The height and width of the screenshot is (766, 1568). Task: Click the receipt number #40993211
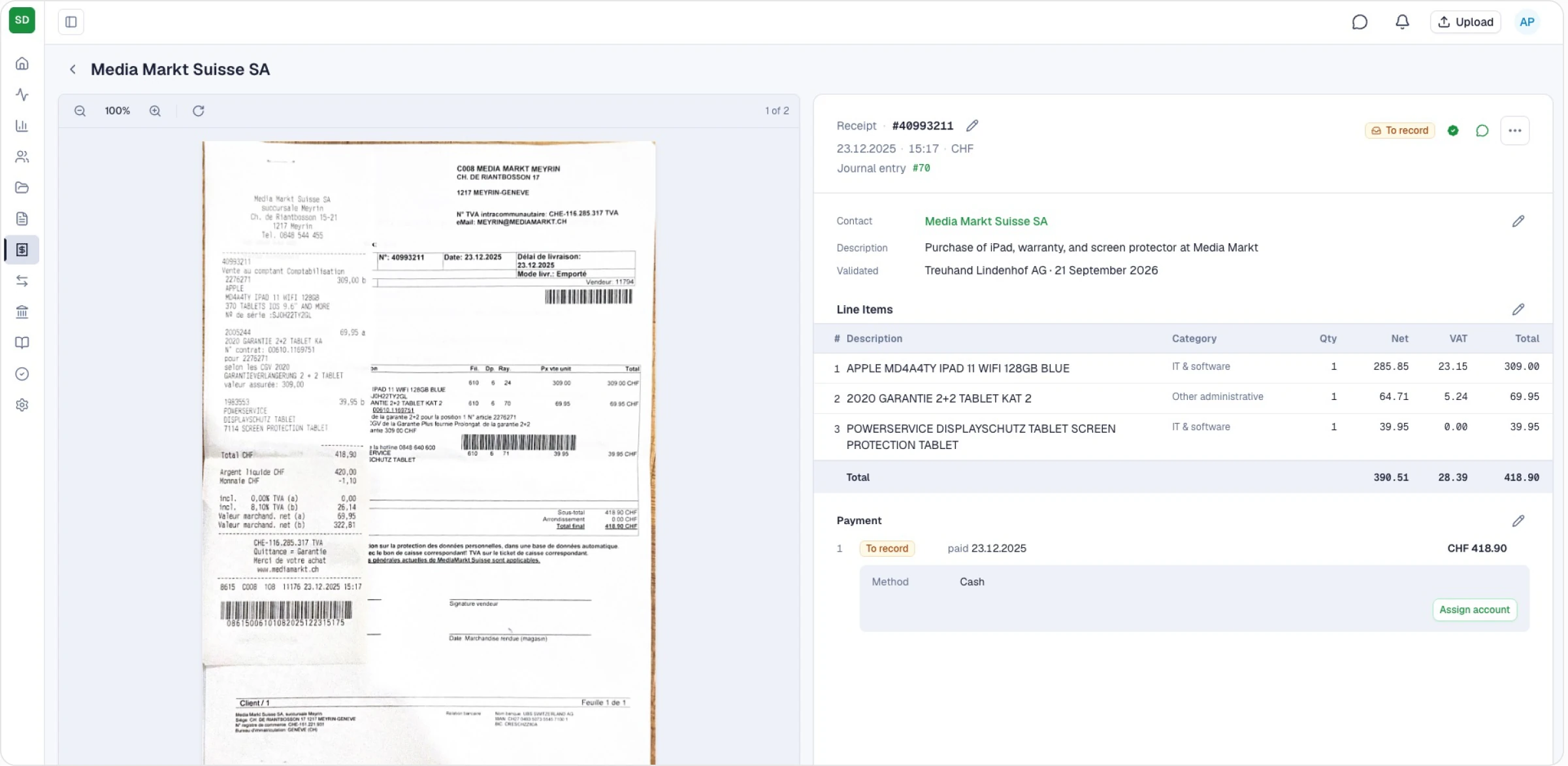pyautogui.click(x=923, y=125)
